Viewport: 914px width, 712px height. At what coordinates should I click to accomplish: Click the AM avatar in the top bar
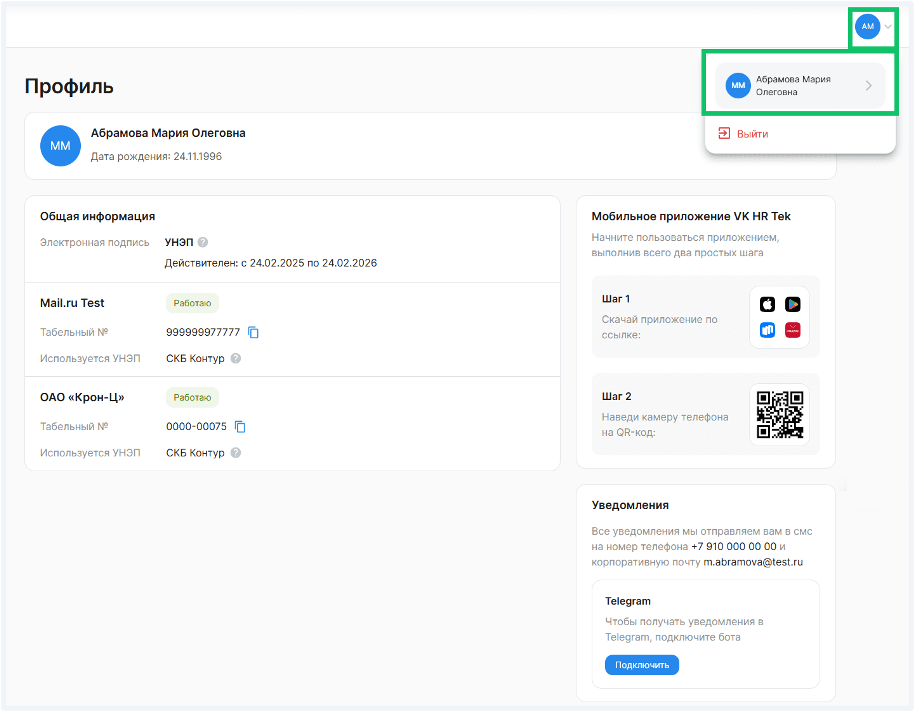[867, 27]
